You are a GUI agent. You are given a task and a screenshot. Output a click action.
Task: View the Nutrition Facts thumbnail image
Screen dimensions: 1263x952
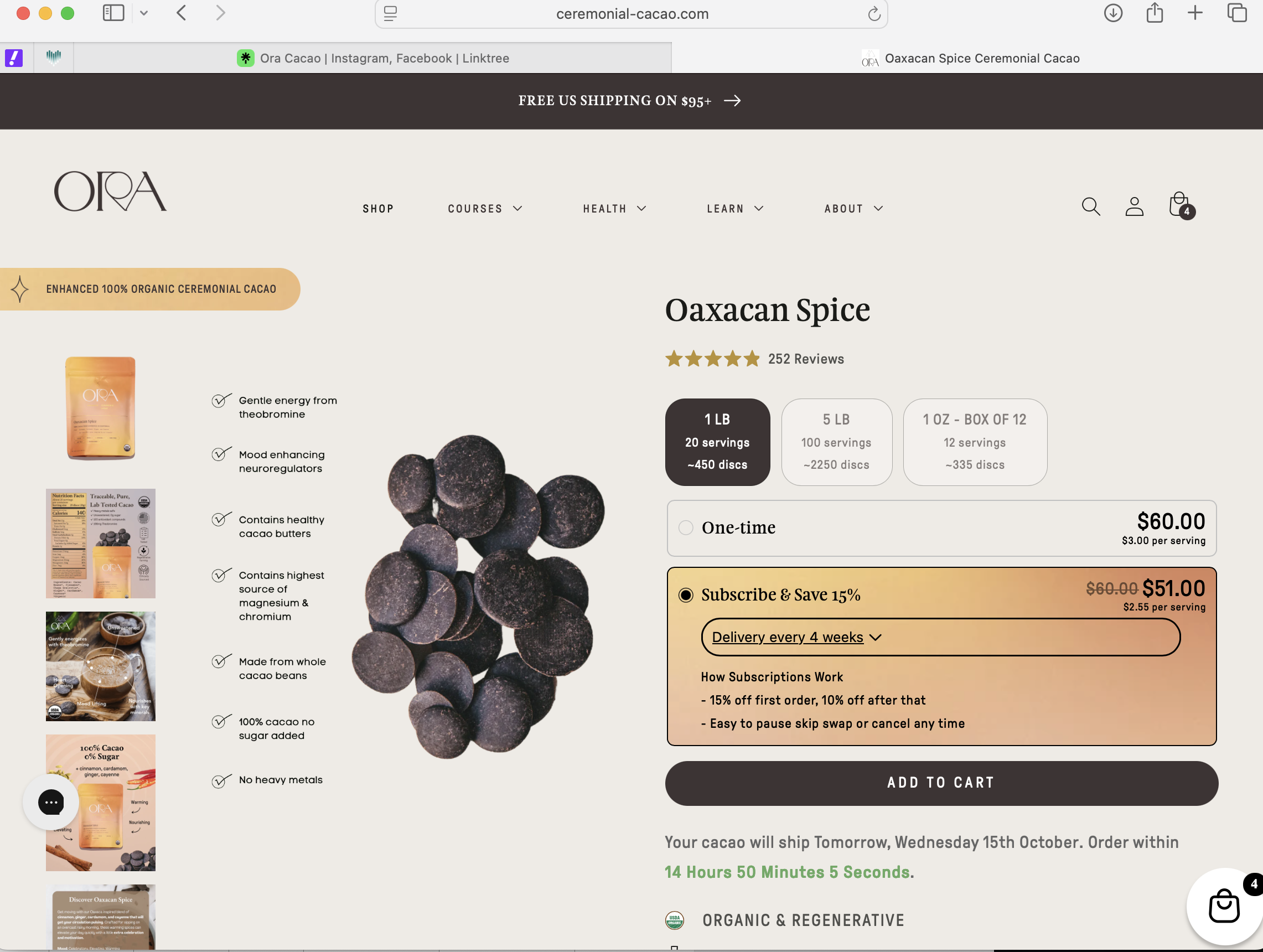pyautogui.click(x=101, y=543)
